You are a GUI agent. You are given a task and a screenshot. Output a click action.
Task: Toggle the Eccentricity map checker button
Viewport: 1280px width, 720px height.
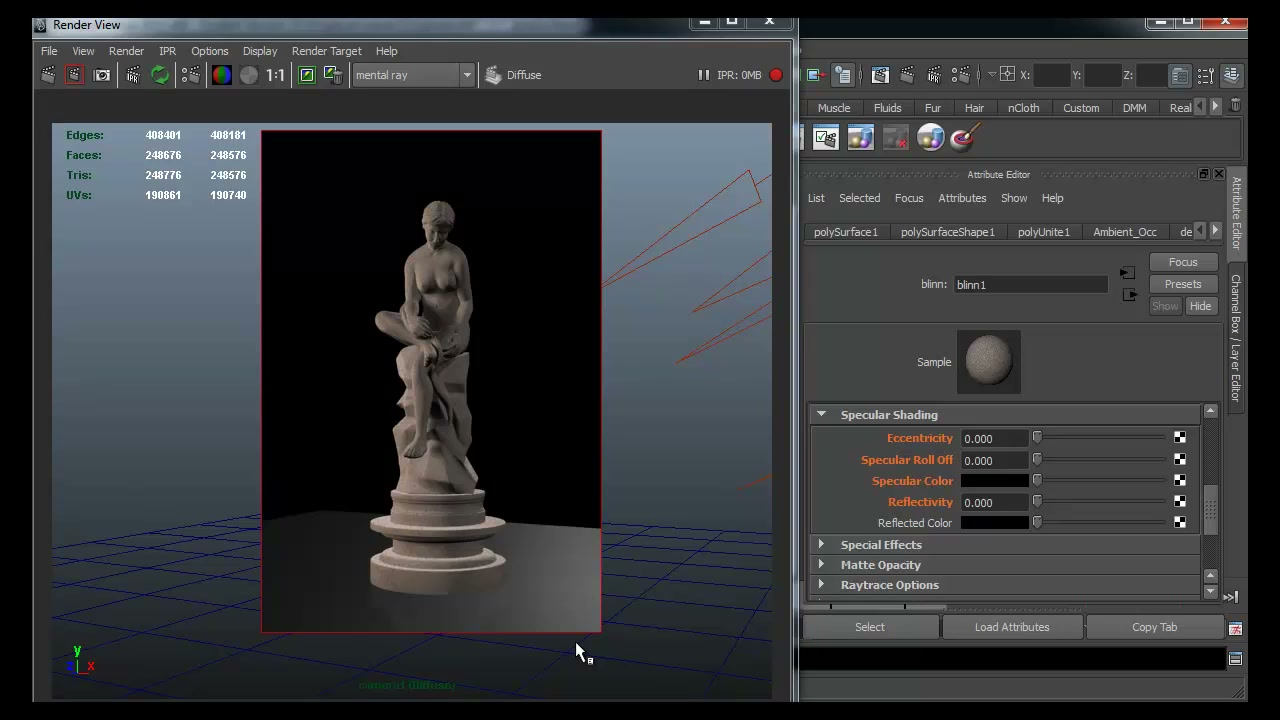pyautogui.click(x=1180, y=438)
